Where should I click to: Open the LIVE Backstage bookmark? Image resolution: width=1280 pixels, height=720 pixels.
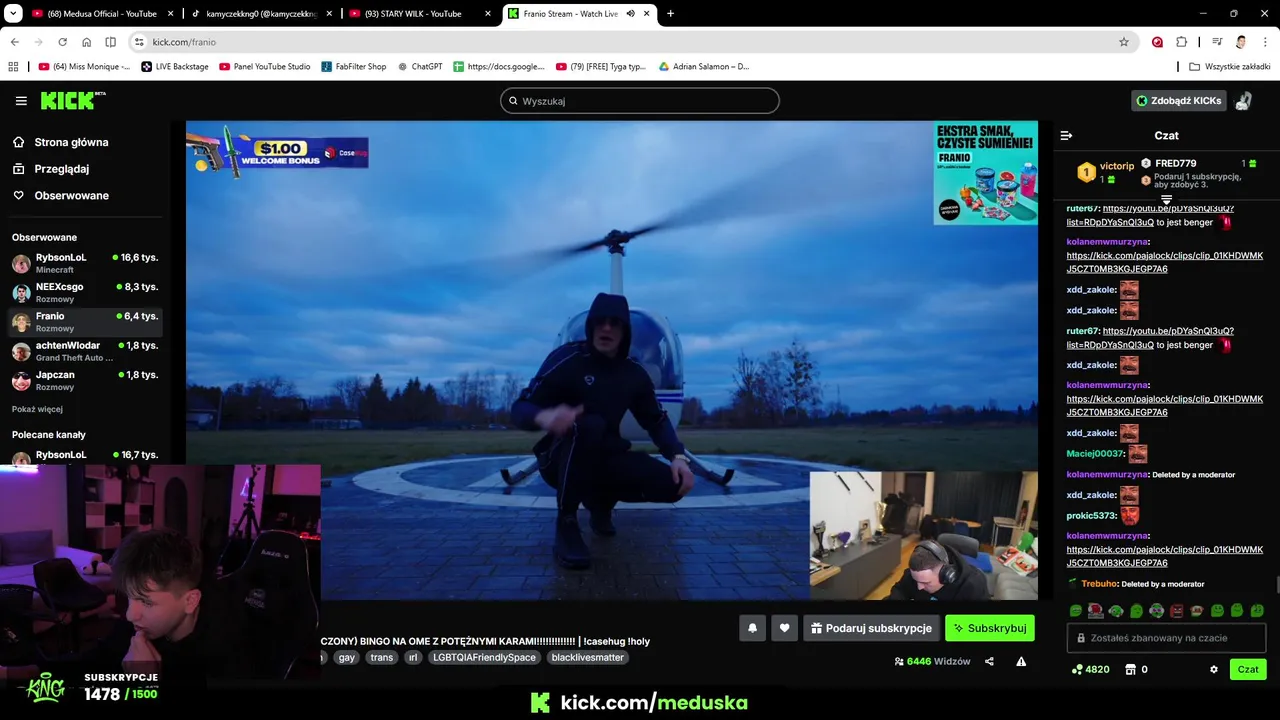pos(175,67)
